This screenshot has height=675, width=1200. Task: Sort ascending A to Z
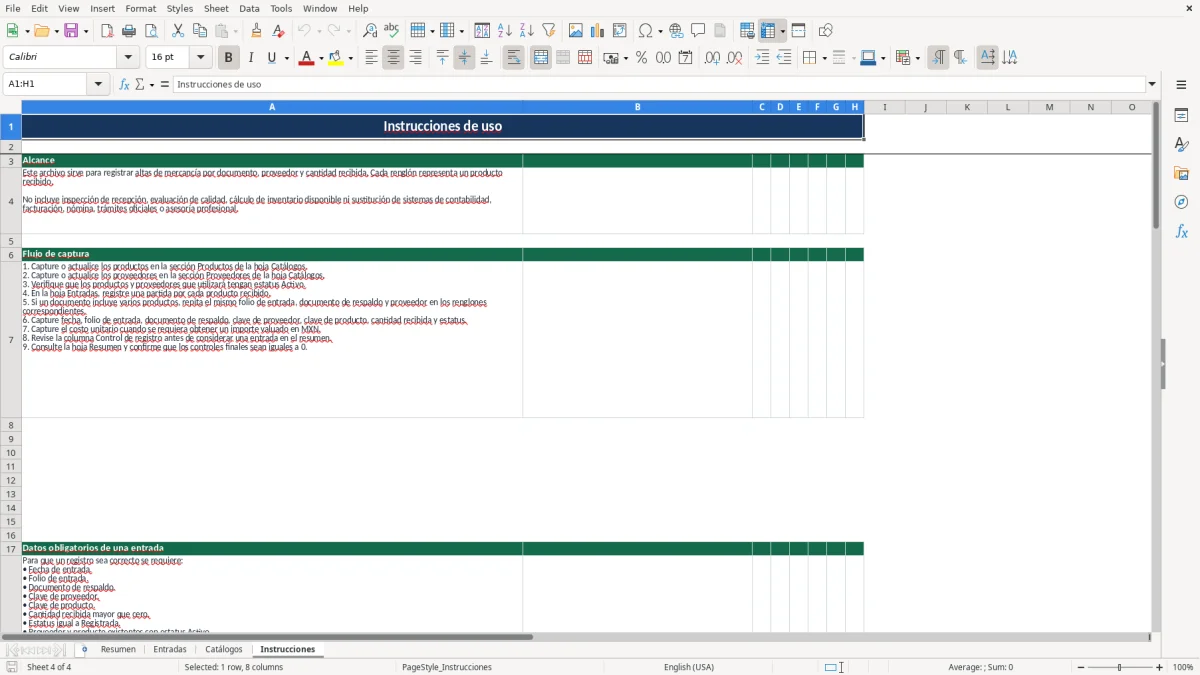504,31
